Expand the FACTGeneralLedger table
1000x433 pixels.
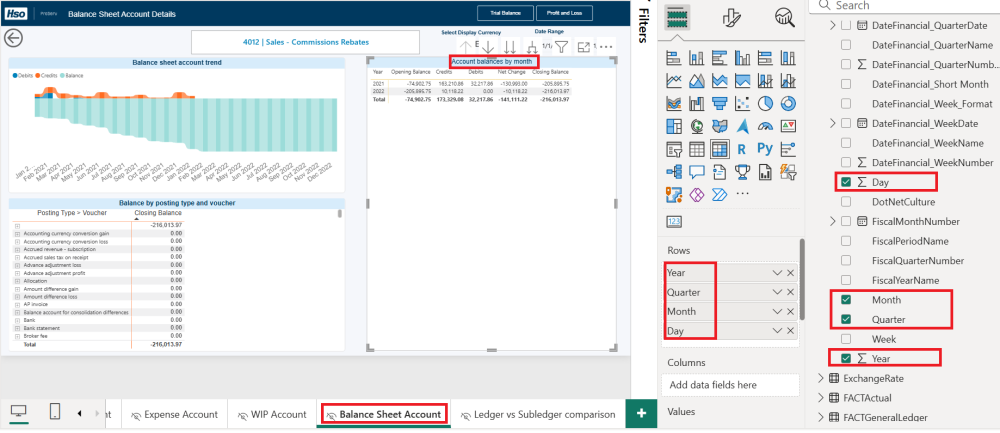[821, 418]
